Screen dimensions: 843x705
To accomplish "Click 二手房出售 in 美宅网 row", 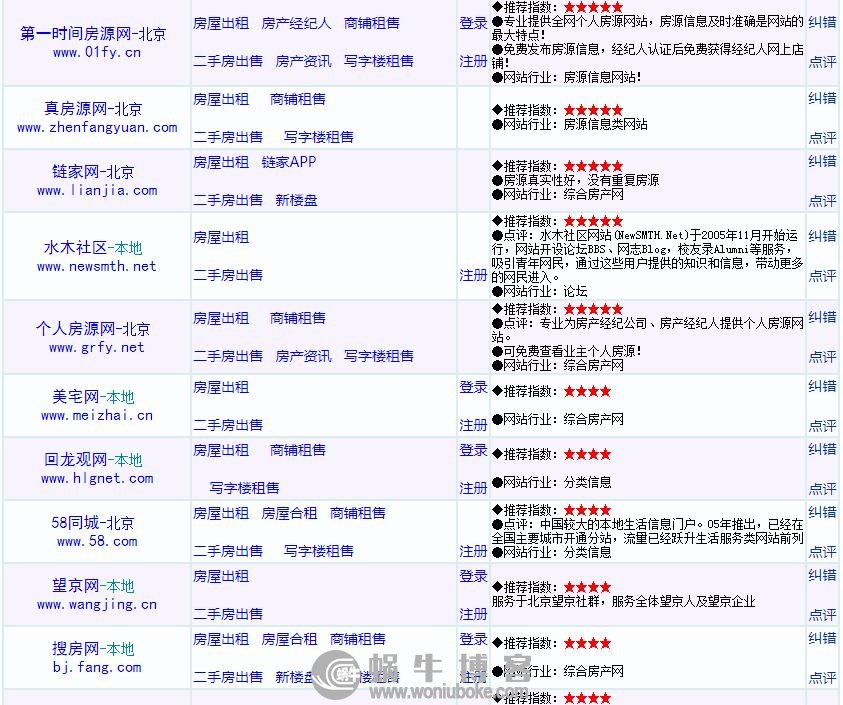I will pyautogui.click(x=228, y=425).
